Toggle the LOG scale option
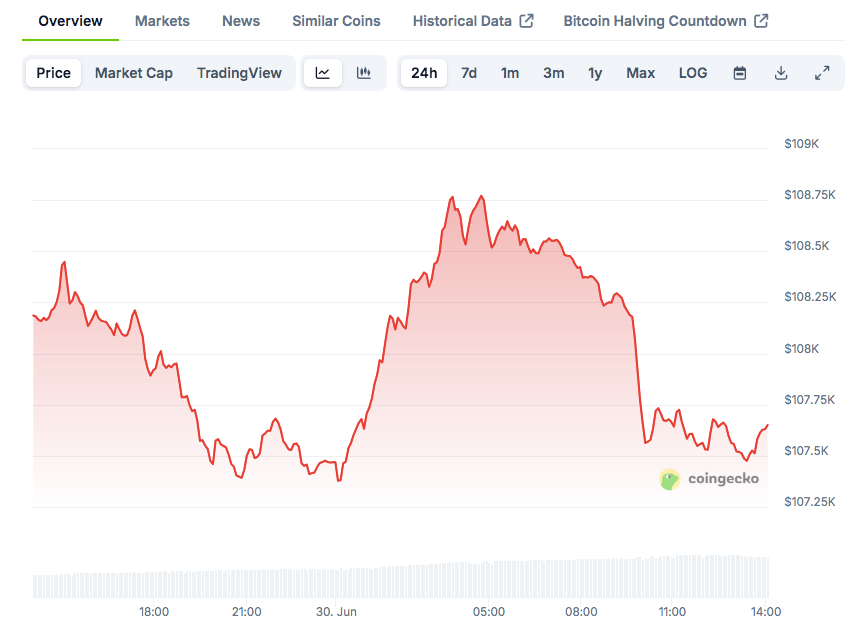This screenshot has width=863, height=638. [x=693, y=73]
